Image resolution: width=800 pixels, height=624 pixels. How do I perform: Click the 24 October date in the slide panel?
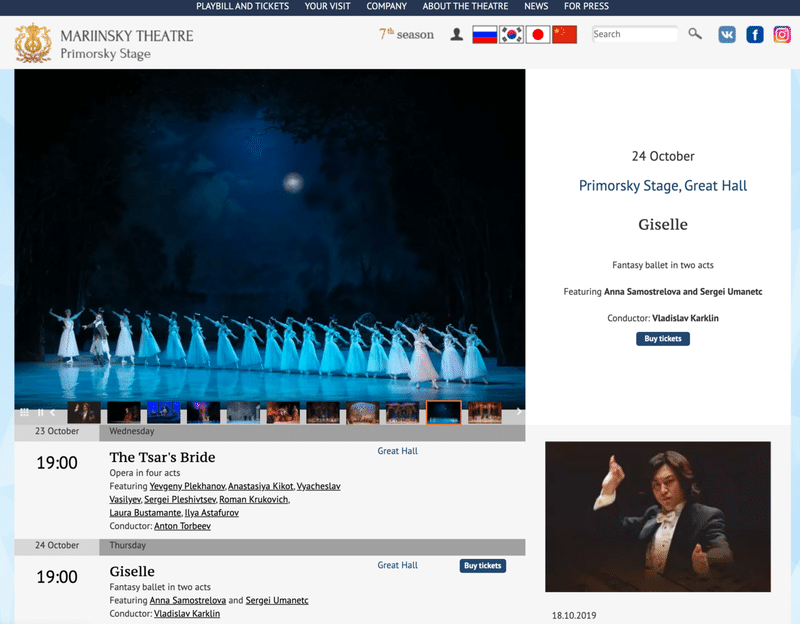[663, 156]
